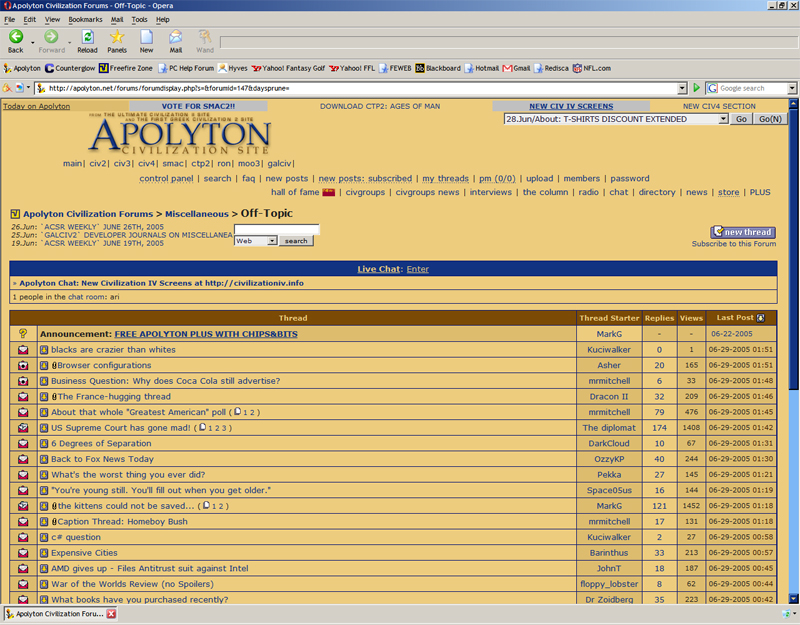The width and height of the screenshot is (800, 625).
Task: Click the page vertical scrollbar thumb
Action: 793,249
